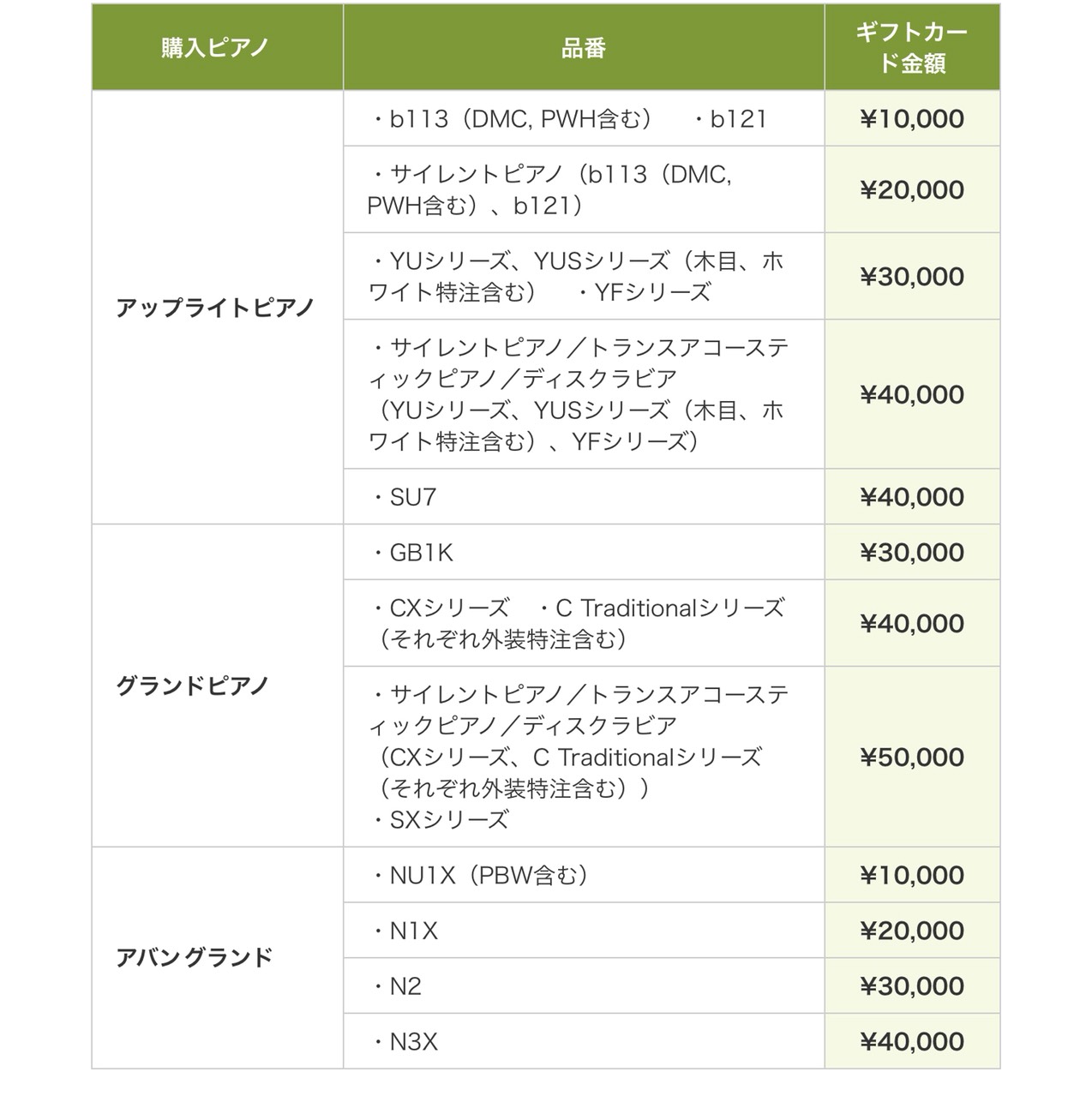Select the アバングランド category cell
The width and height of the screenshot is (1092, 1102).
(217, 957)
